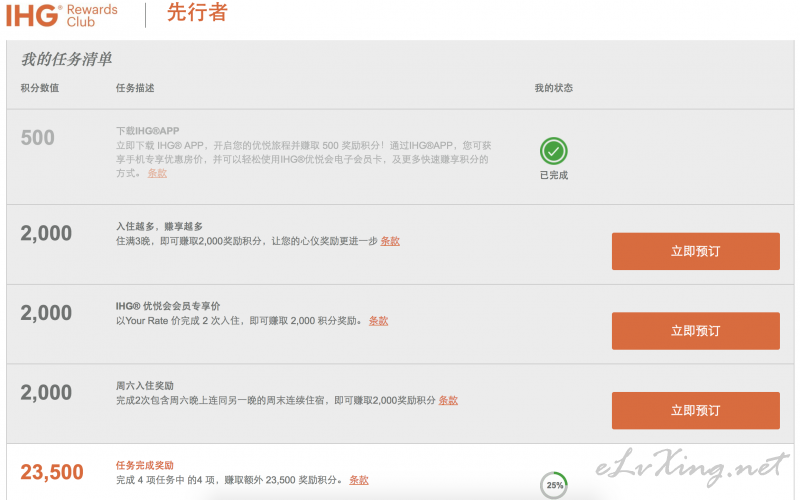
Task: Click the 25% progress circle
Action: point(554,485)
